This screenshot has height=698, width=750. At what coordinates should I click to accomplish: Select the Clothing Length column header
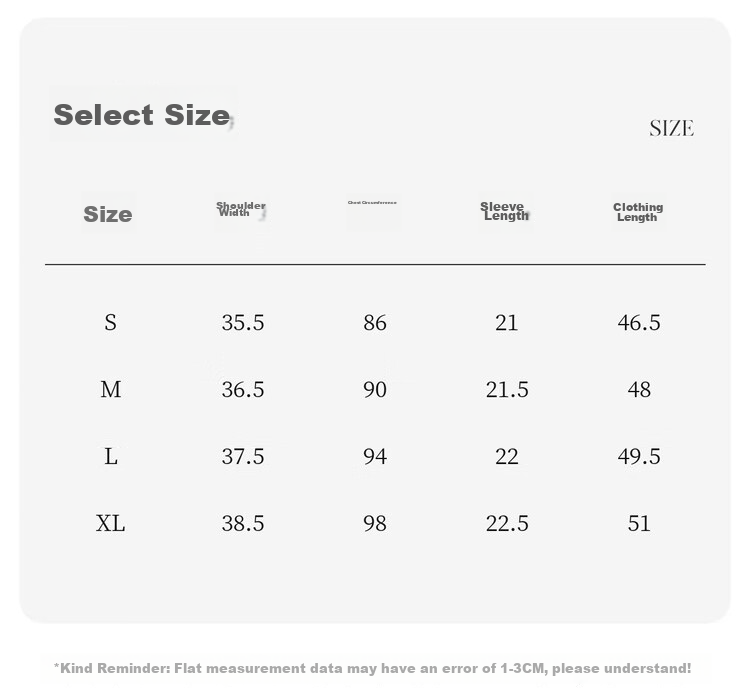pyautogui.click(x=638, y=212)
